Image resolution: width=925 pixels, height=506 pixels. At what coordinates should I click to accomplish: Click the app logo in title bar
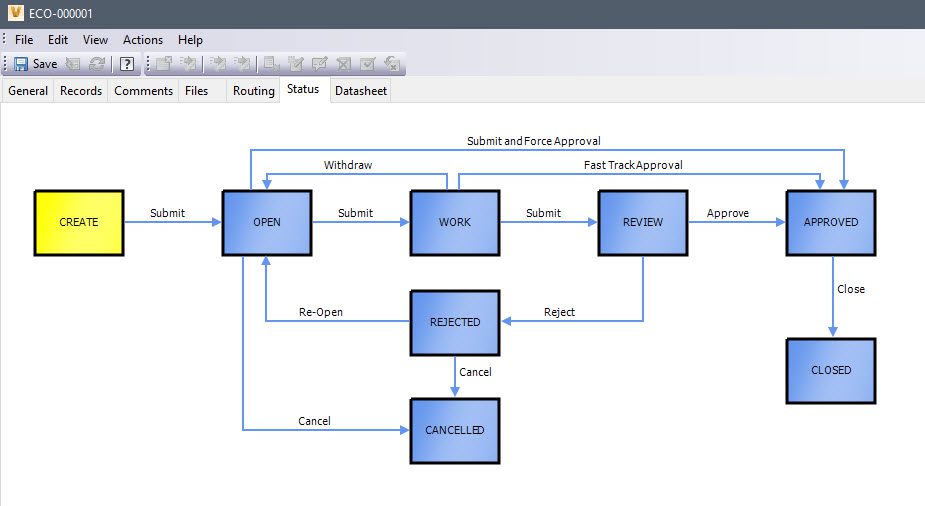[x=13, y=13]
